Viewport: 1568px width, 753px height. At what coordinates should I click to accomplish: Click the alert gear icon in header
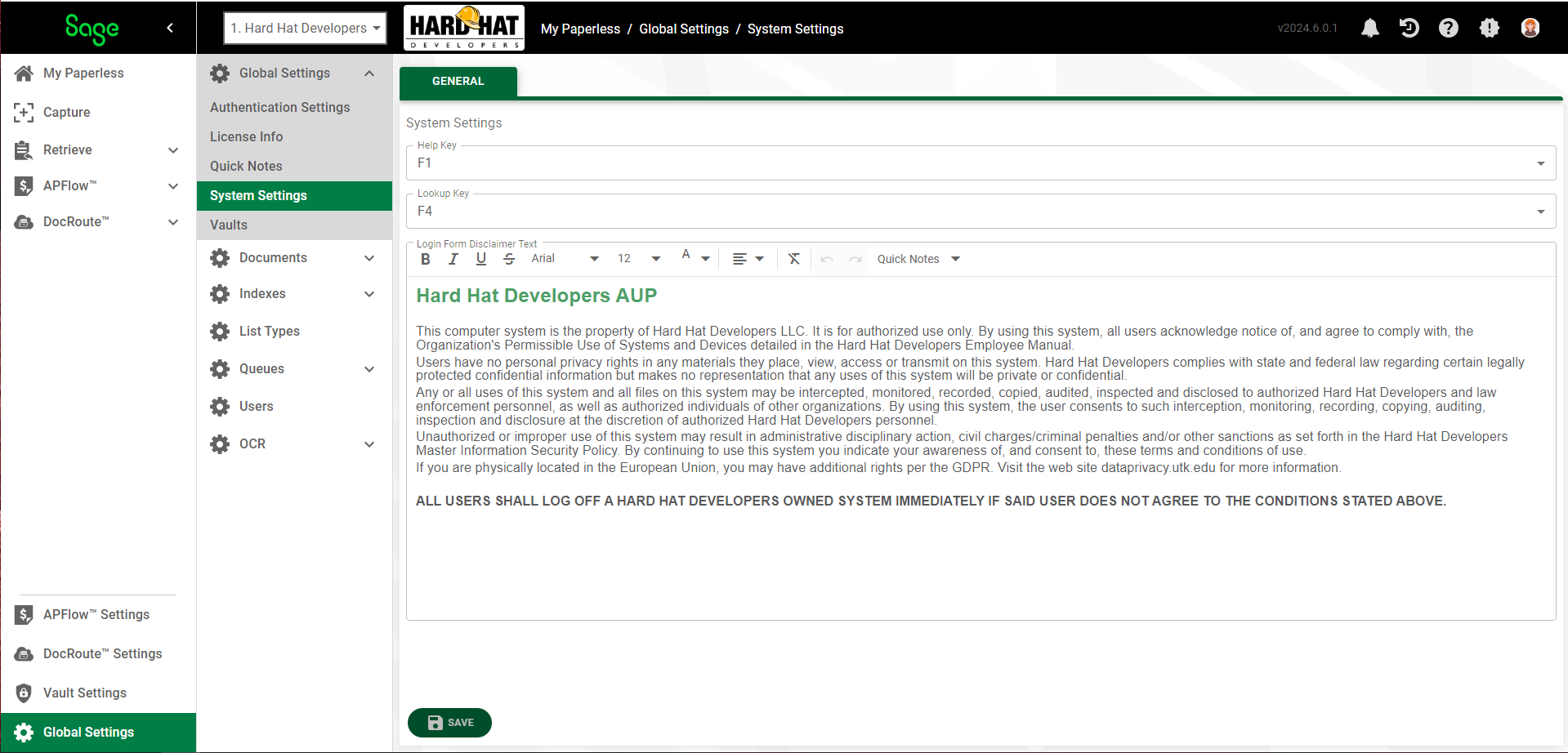(1490, 28)
